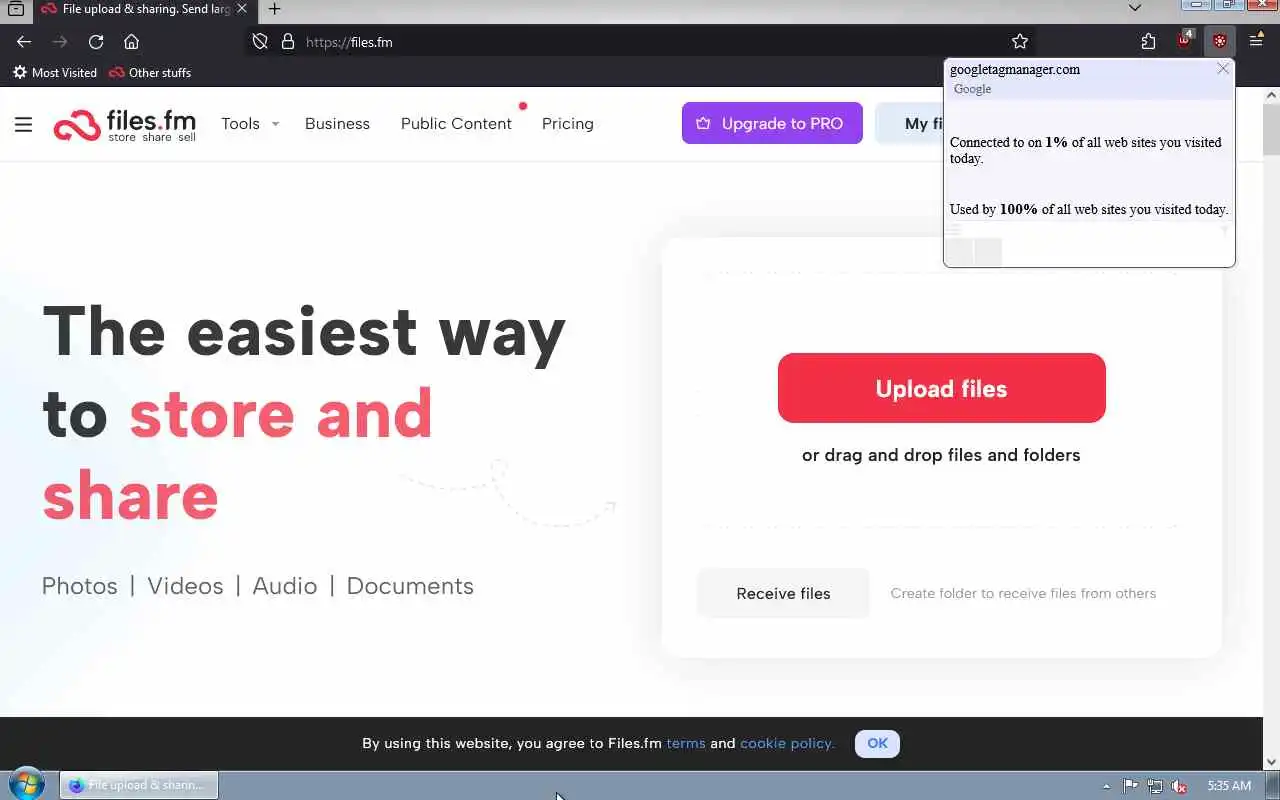Accept cookies with OK button

877,743
